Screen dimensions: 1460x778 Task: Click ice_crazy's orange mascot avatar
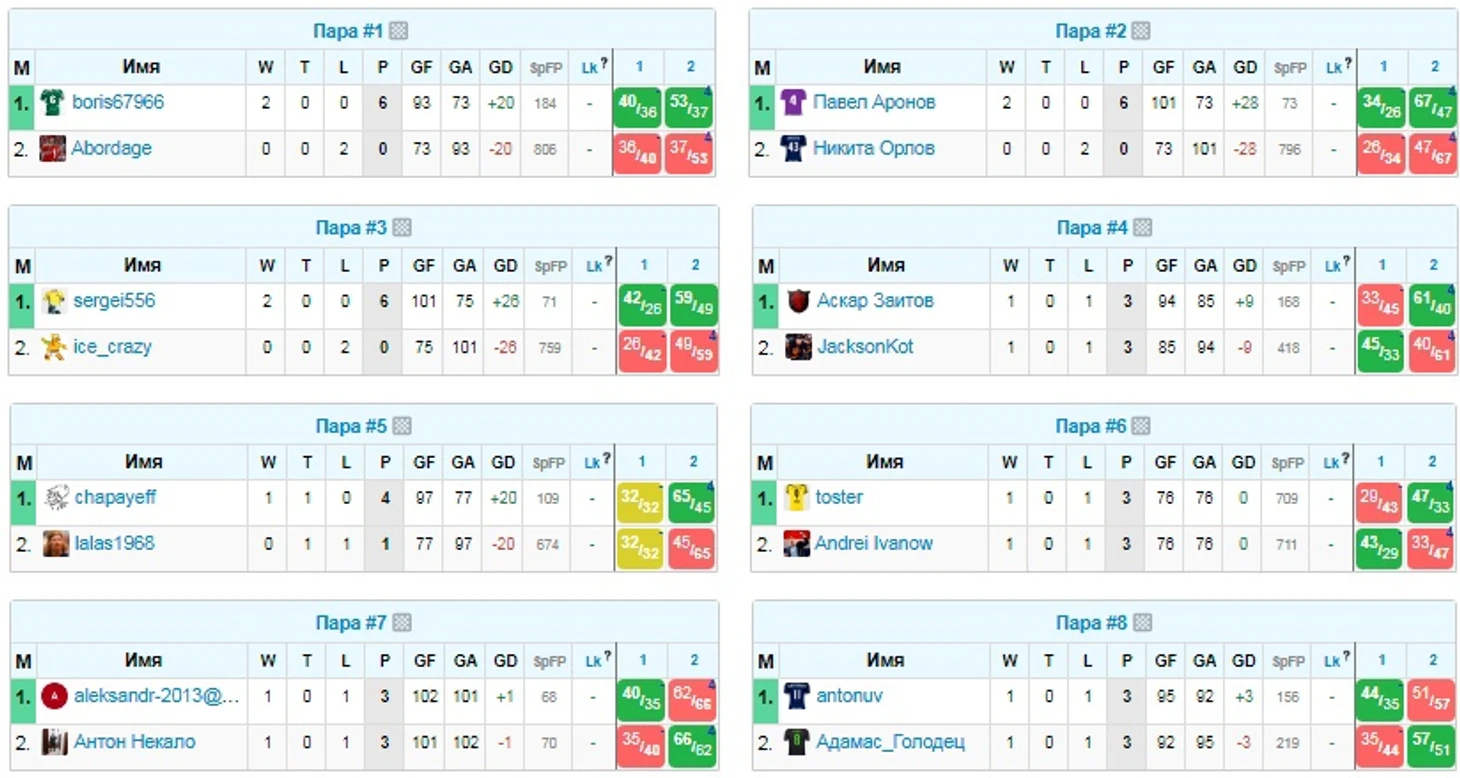[x=54, y=347]
